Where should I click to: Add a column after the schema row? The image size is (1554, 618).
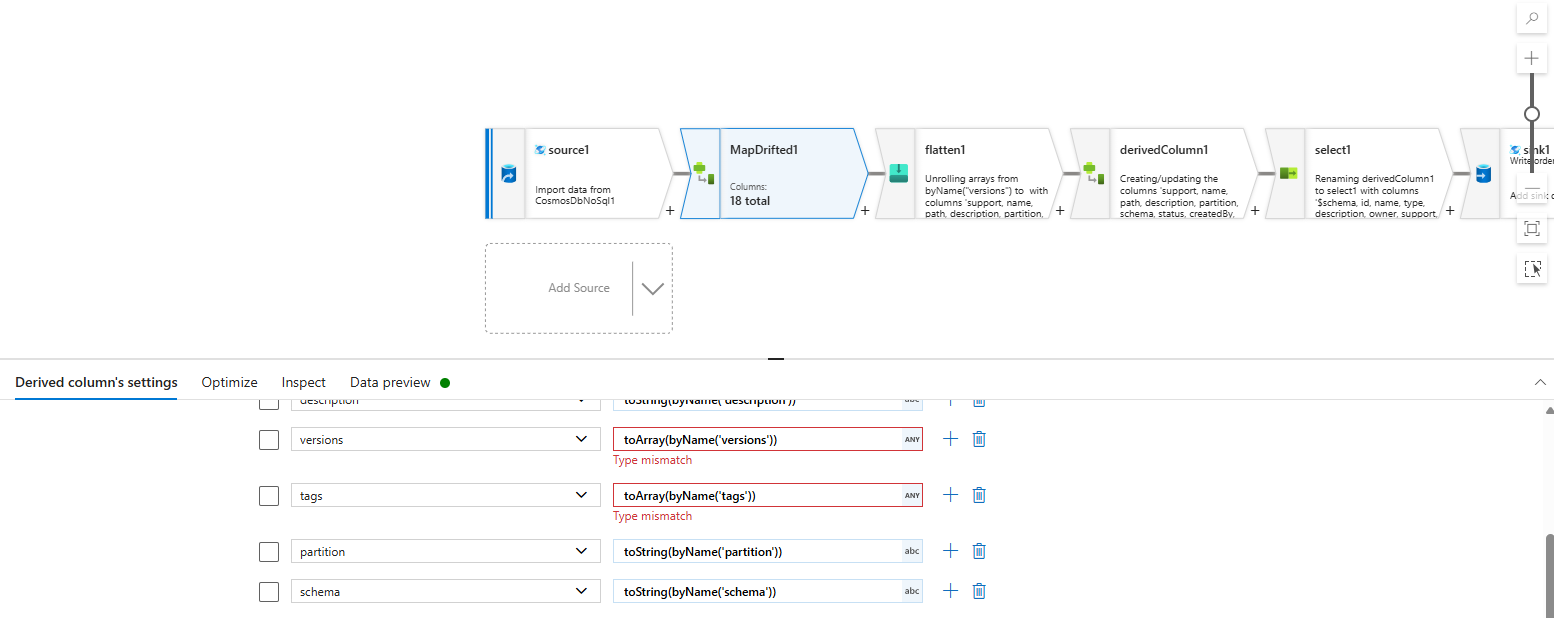pyautogui.click(x=950, y=591)
